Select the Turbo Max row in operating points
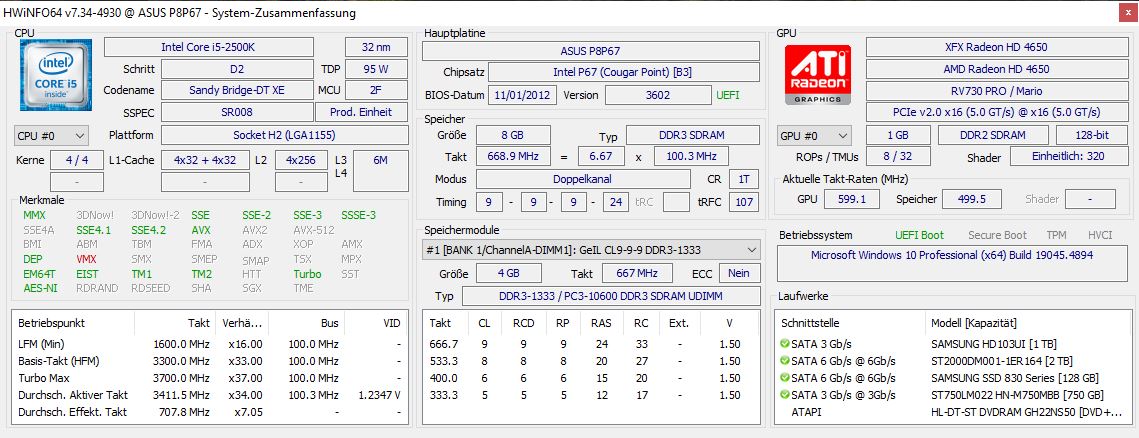The width and height of the screenshot is (1139, 438). click(x=210, y=378)
